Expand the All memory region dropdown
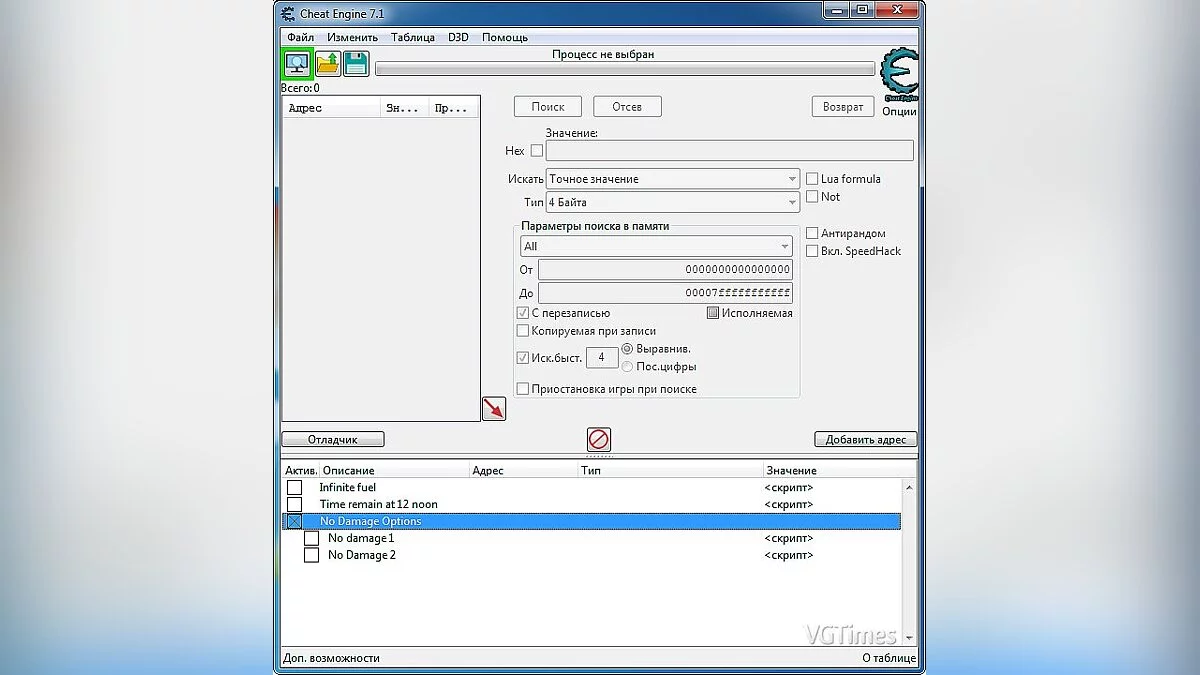 pos(656,246)
